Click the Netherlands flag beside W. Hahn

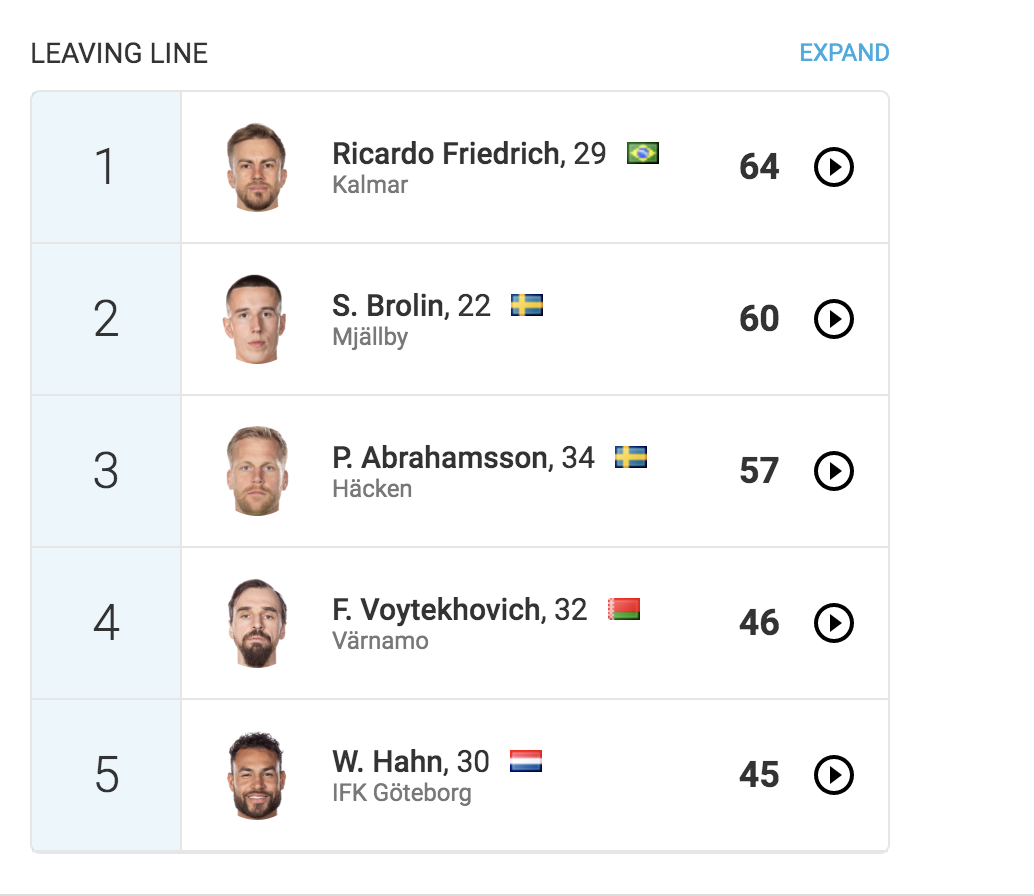pyautogui.click(x=526, y=761)
